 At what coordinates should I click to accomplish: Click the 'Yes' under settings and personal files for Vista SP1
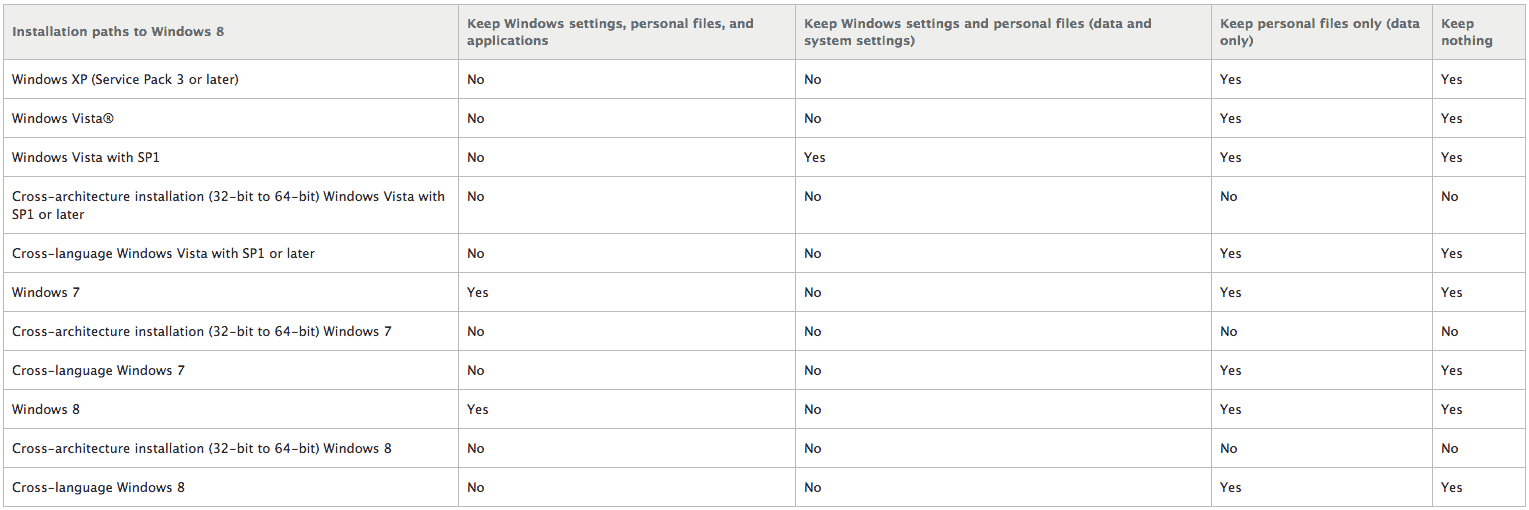pyautogui.click(x=815, y=157)
